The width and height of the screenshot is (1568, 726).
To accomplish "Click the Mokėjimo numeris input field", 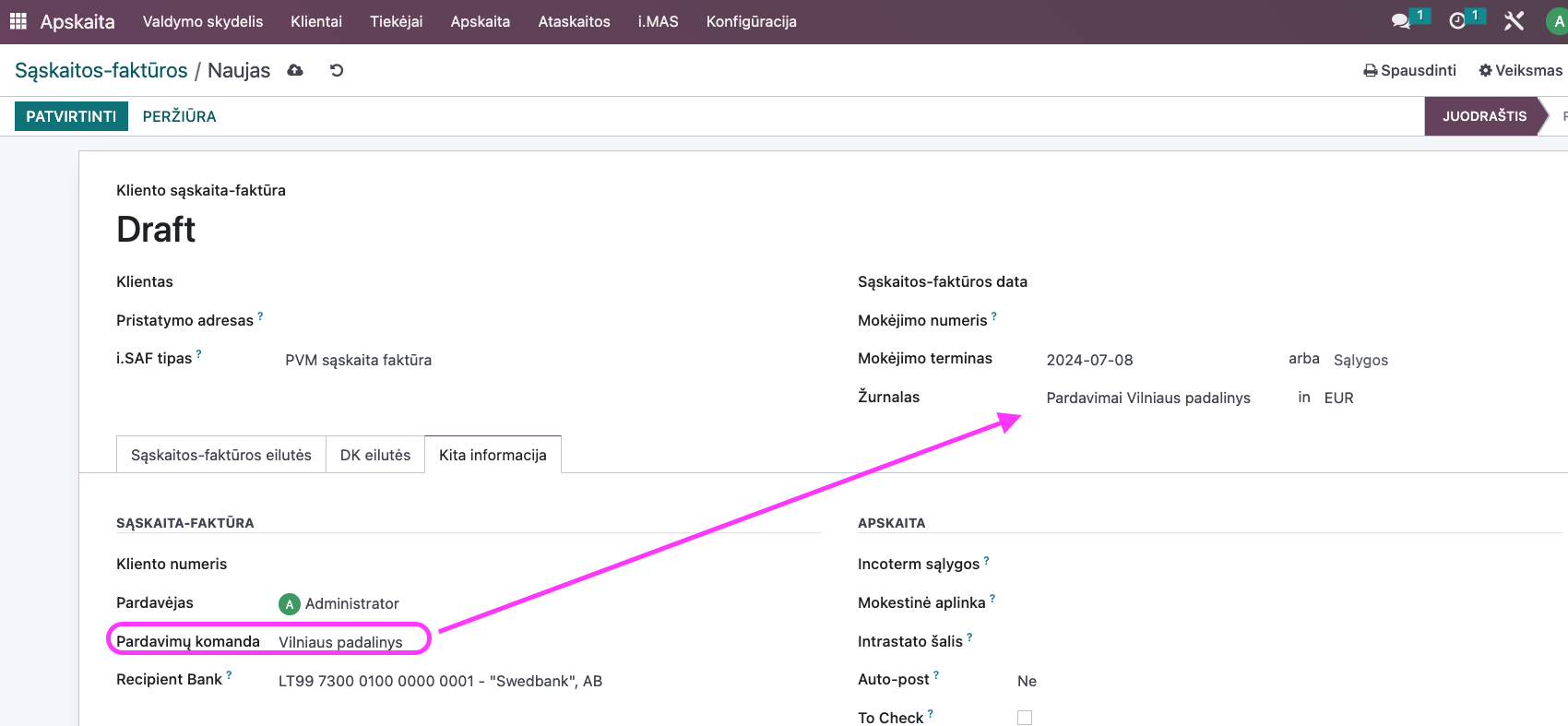I will coord(1301,321).
